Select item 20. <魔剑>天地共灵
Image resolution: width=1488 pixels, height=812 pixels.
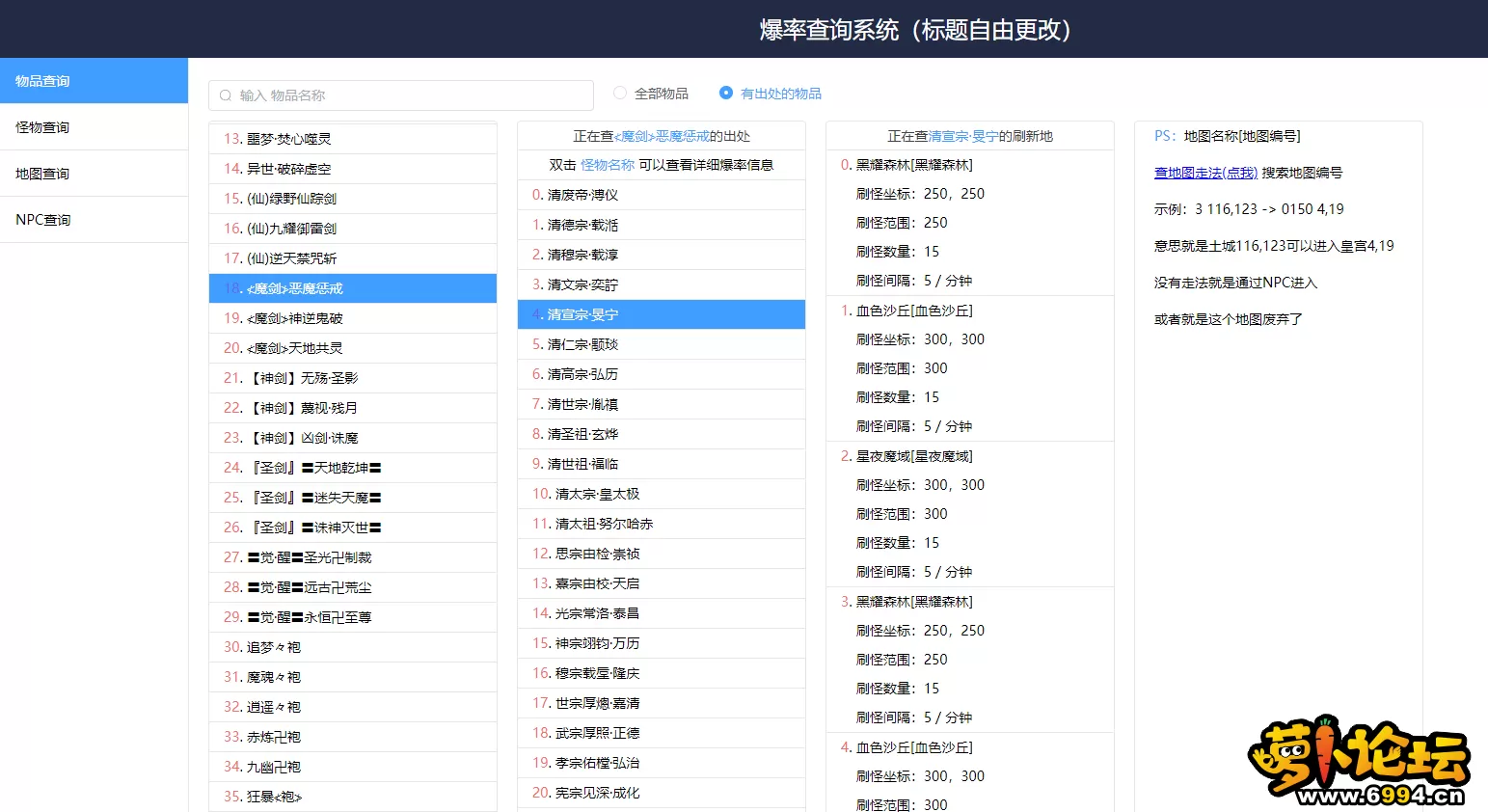click(353, 348)
